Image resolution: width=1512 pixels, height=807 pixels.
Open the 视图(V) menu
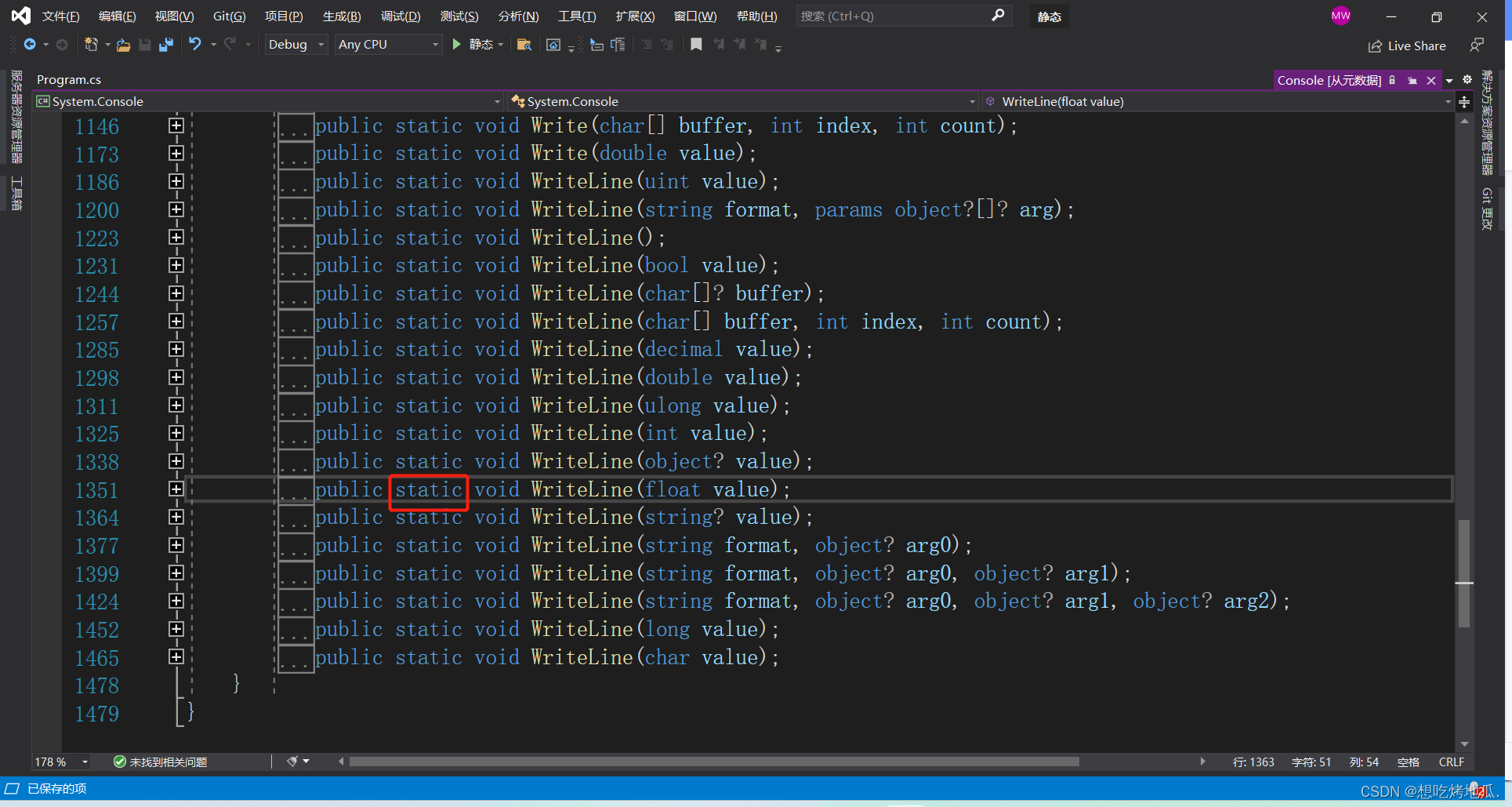(174, 16)
